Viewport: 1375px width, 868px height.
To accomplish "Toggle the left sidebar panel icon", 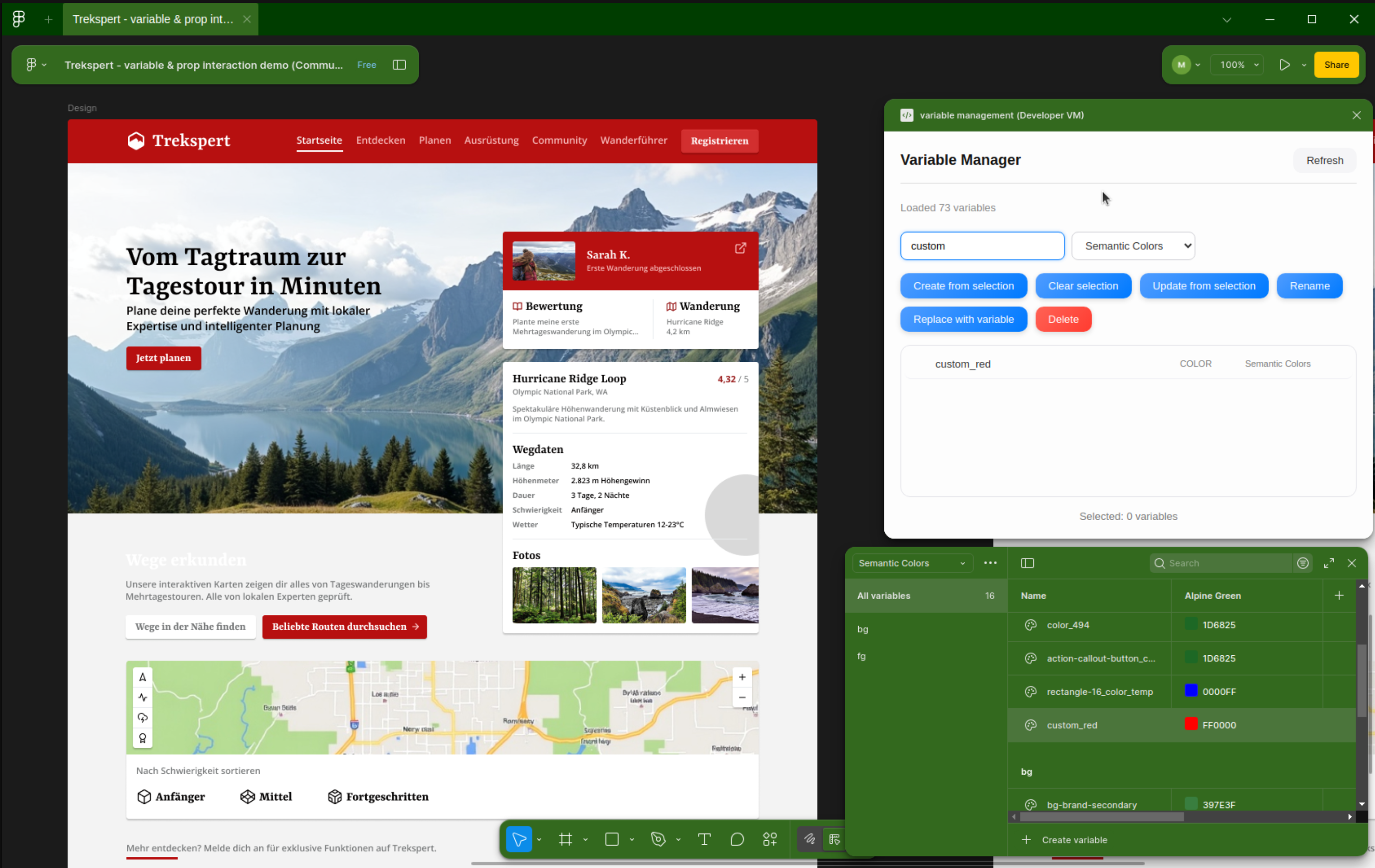I will pyautogui.click(x=399, y=65).
